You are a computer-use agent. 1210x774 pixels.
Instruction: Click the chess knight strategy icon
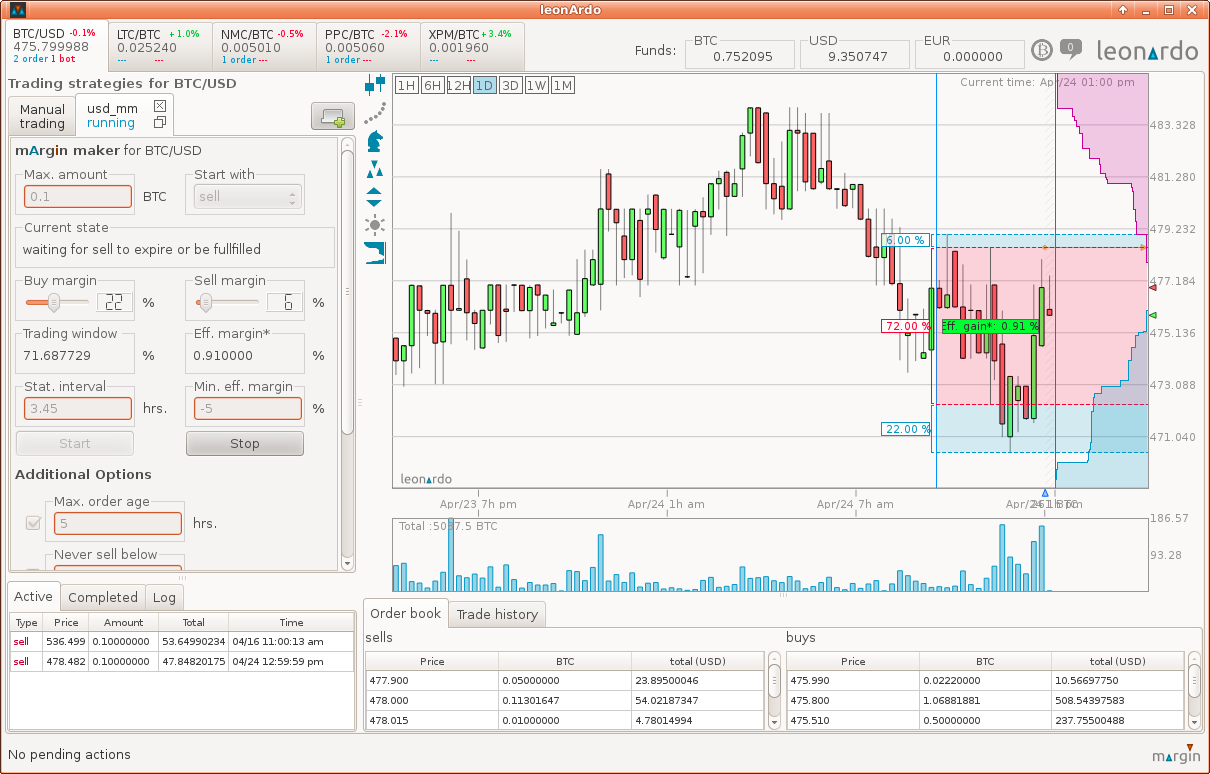375,140
